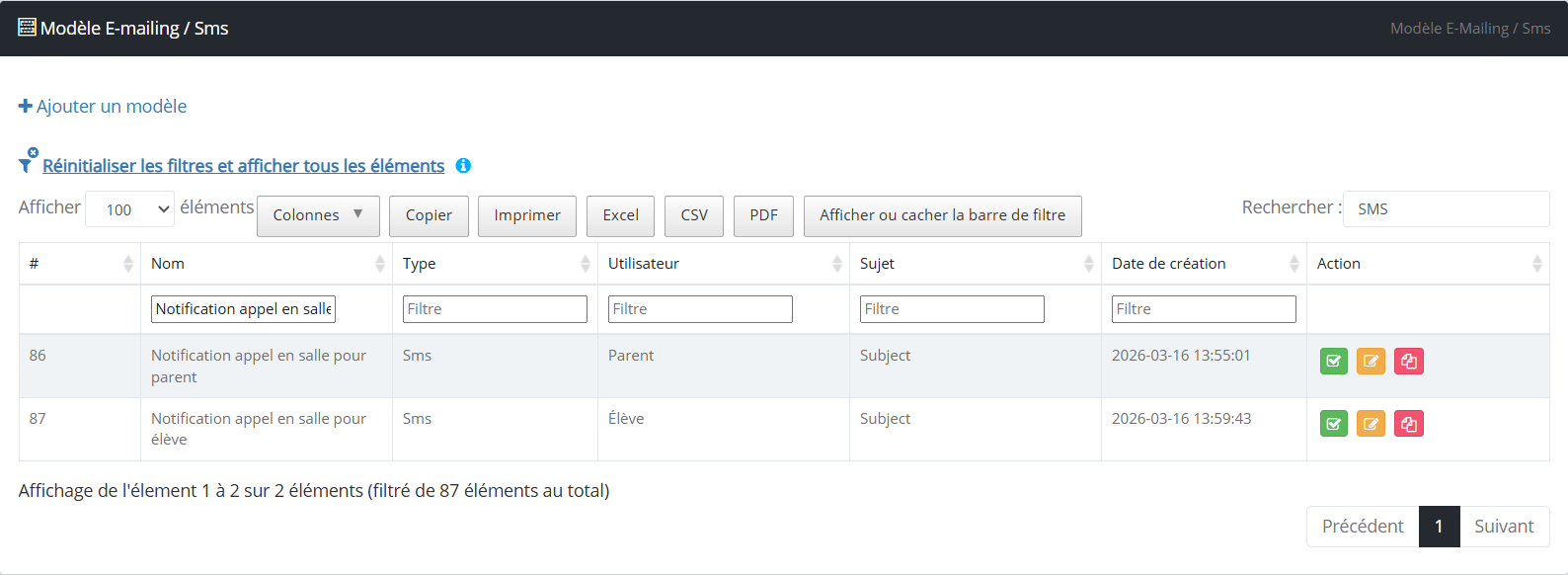Edit template 87 with orange pencil icon
Screen dimensions: 1568x575
click(1371, 424)
